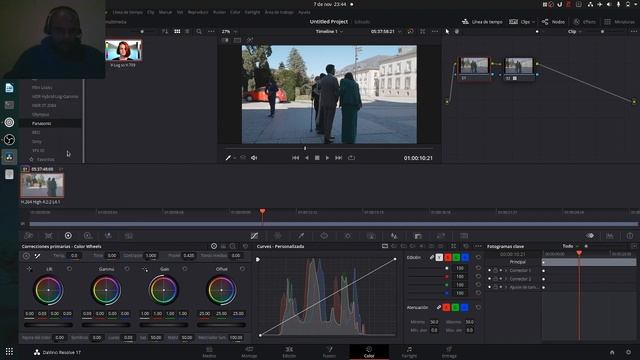Open the Clip menu in menu bar

pos(151,12)
